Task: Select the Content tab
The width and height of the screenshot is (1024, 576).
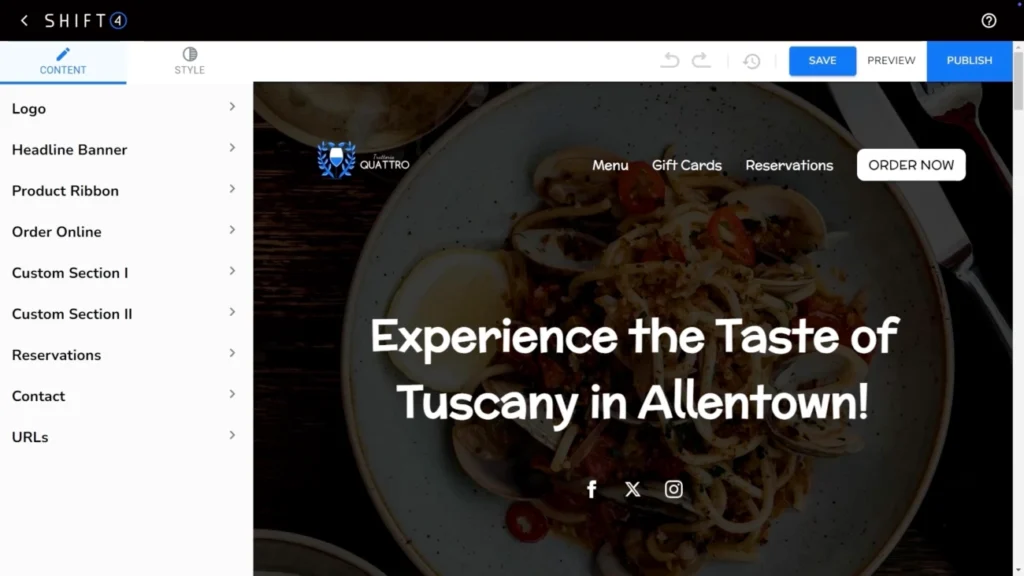Action: [x=63, y=61]
